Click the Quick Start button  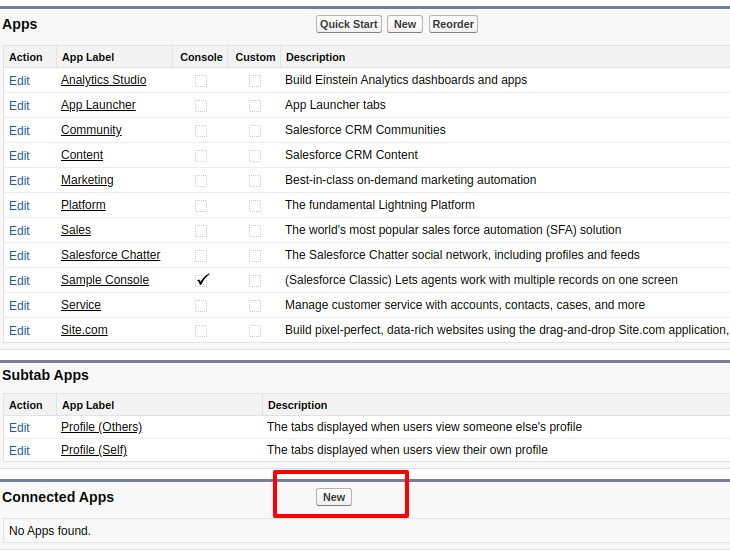349,24
